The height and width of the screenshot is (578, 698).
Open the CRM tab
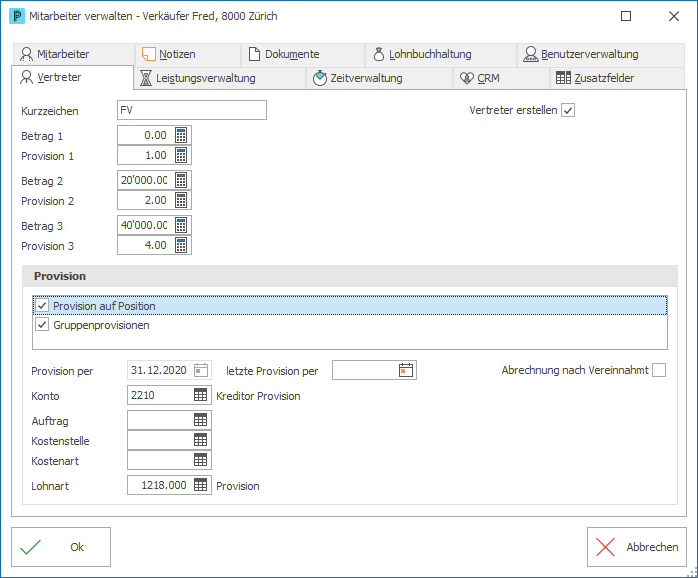(502, 78)
